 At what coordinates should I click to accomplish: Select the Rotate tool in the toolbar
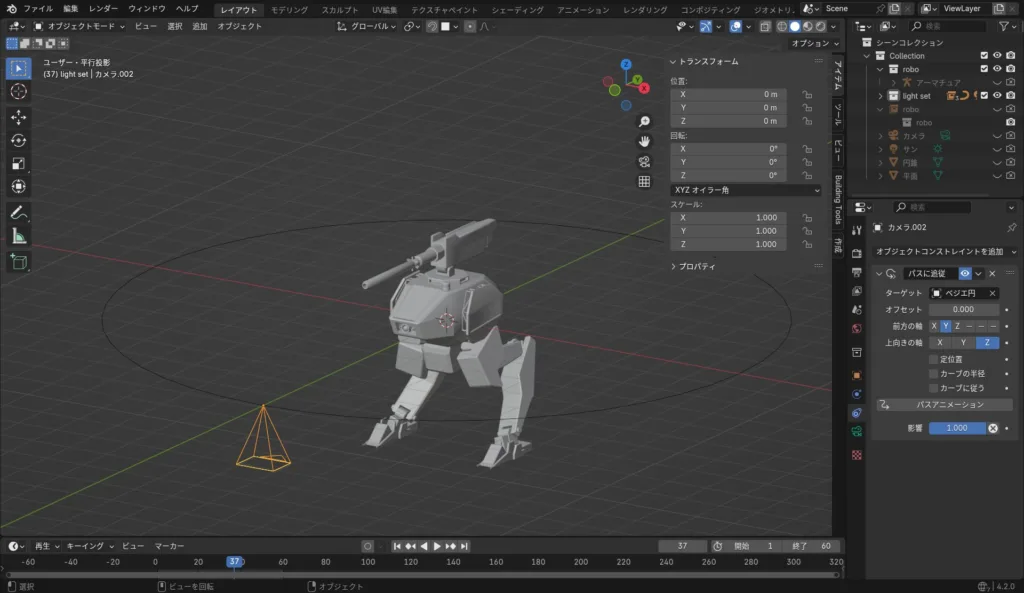tap(19, 140)
